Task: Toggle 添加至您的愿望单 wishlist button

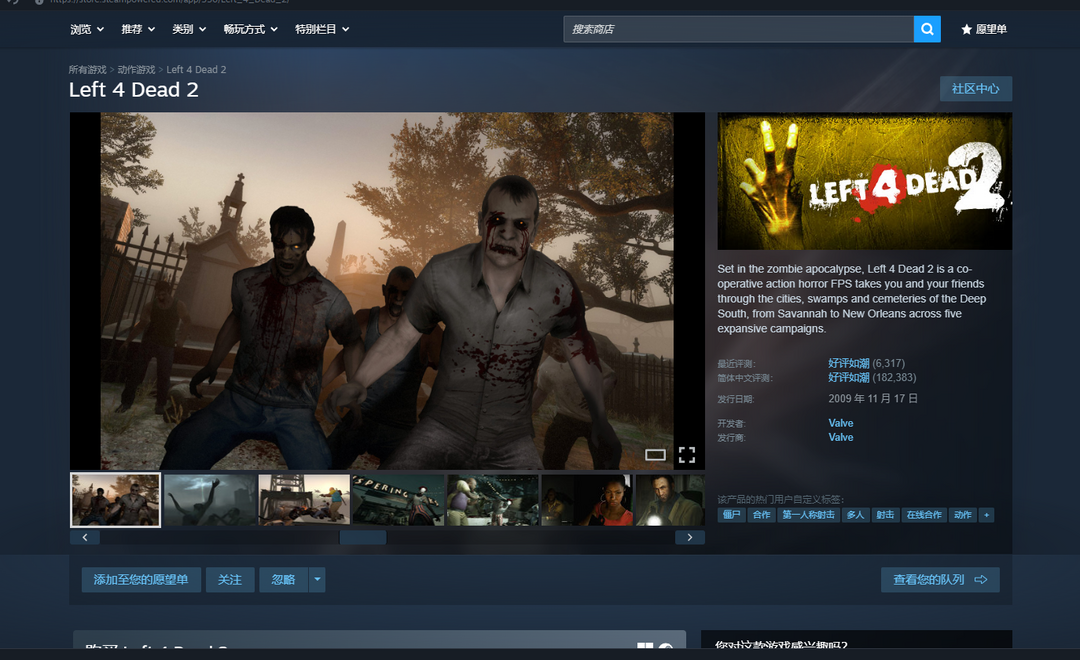Action: click(141, 580)
